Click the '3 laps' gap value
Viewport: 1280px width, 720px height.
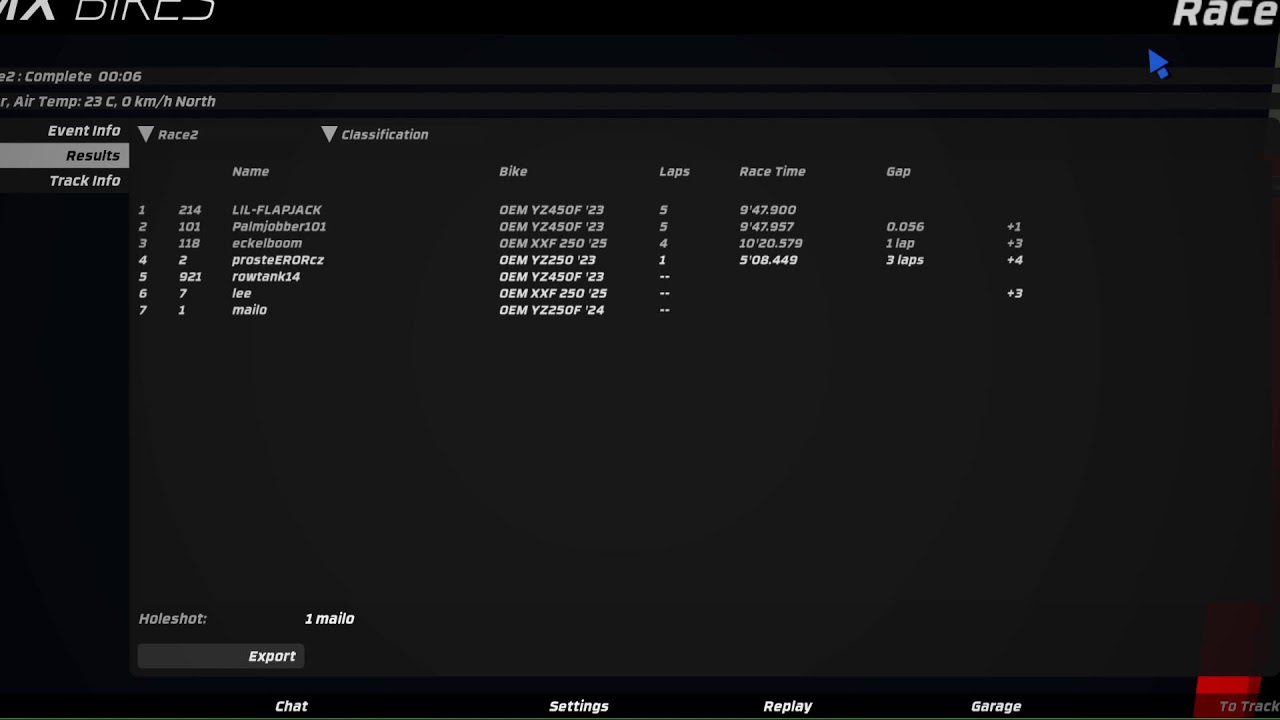[x=905, y=260]
